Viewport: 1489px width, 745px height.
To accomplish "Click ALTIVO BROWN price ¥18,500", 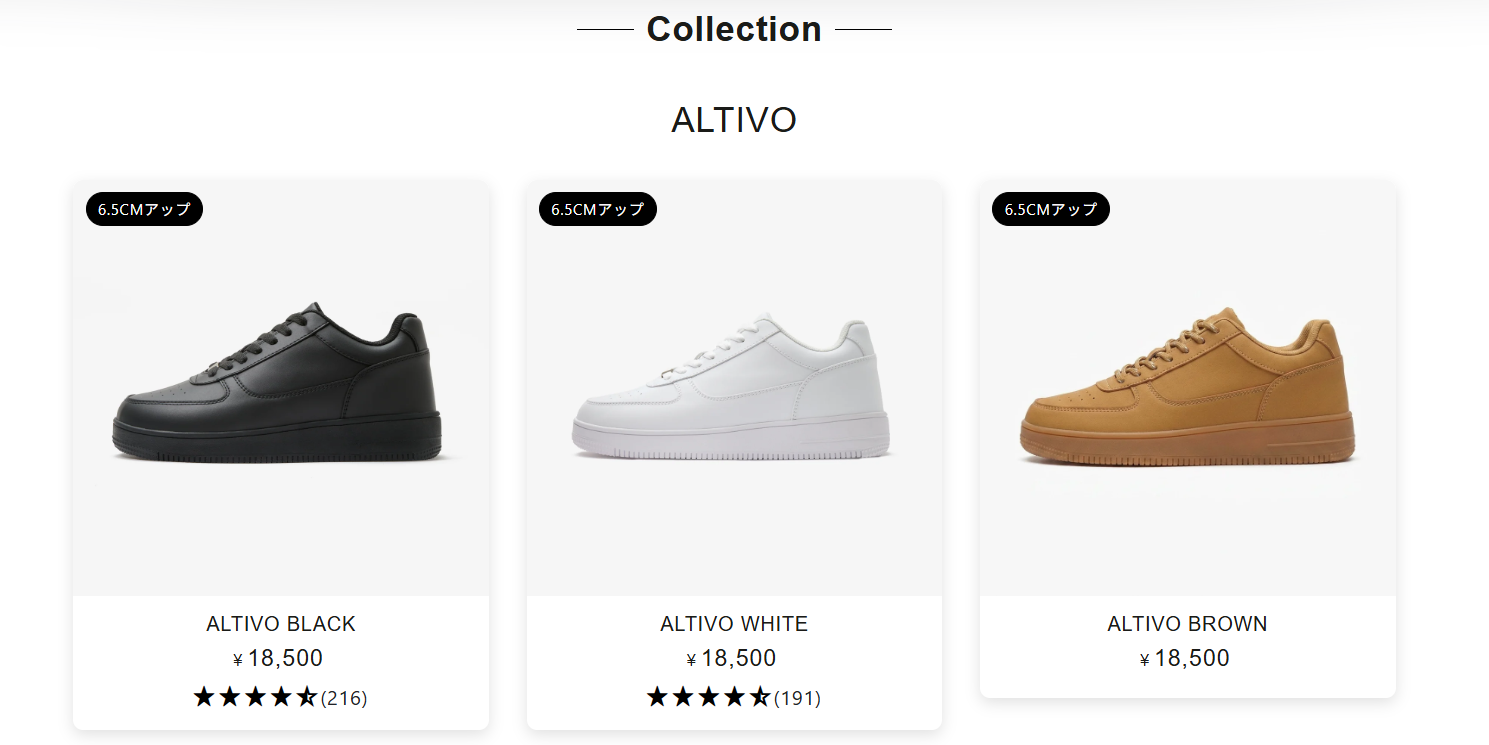I will pos(1186,658).
